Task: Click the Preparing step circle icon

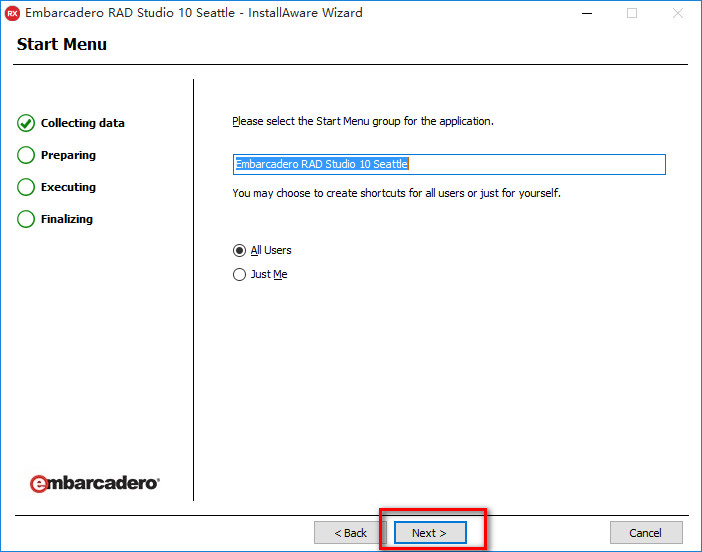Action: coord(26,155)
